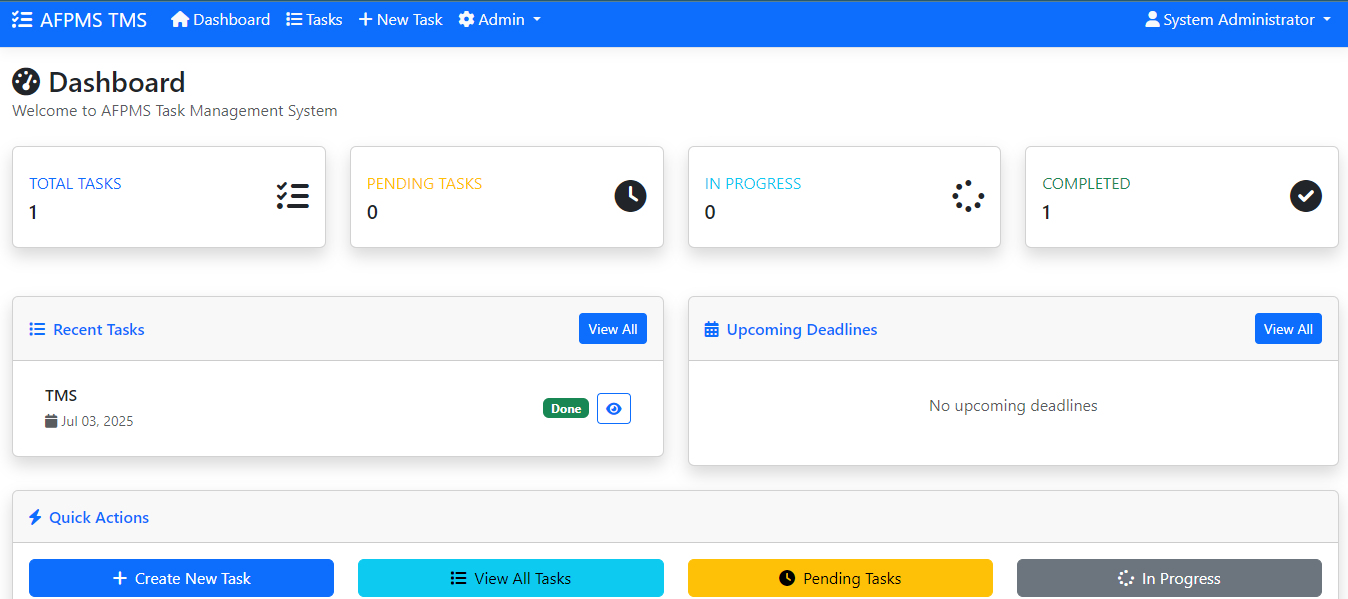Click the spinner icon on In Progress card

click(967, 196)
